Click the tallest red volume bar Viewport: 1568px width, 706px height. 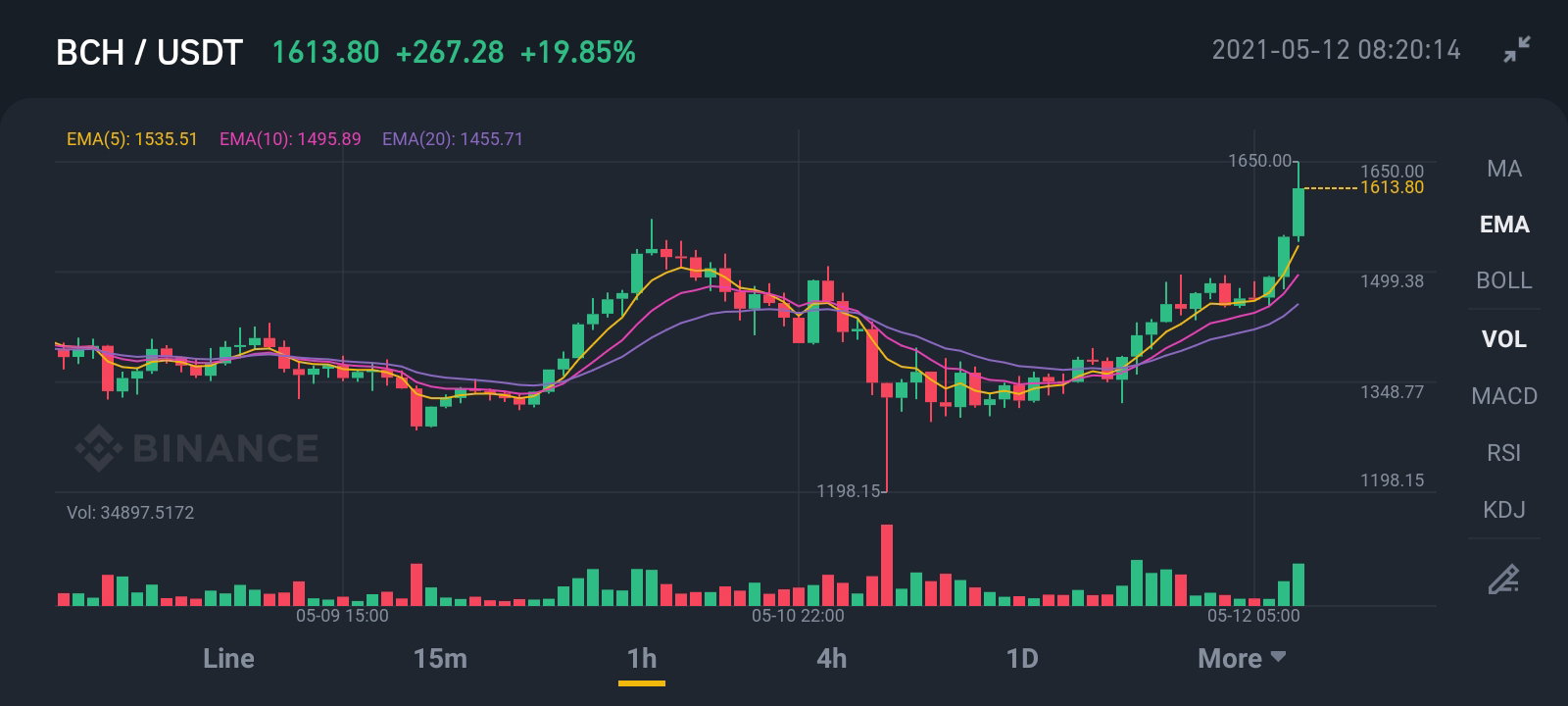pos(887,565)
